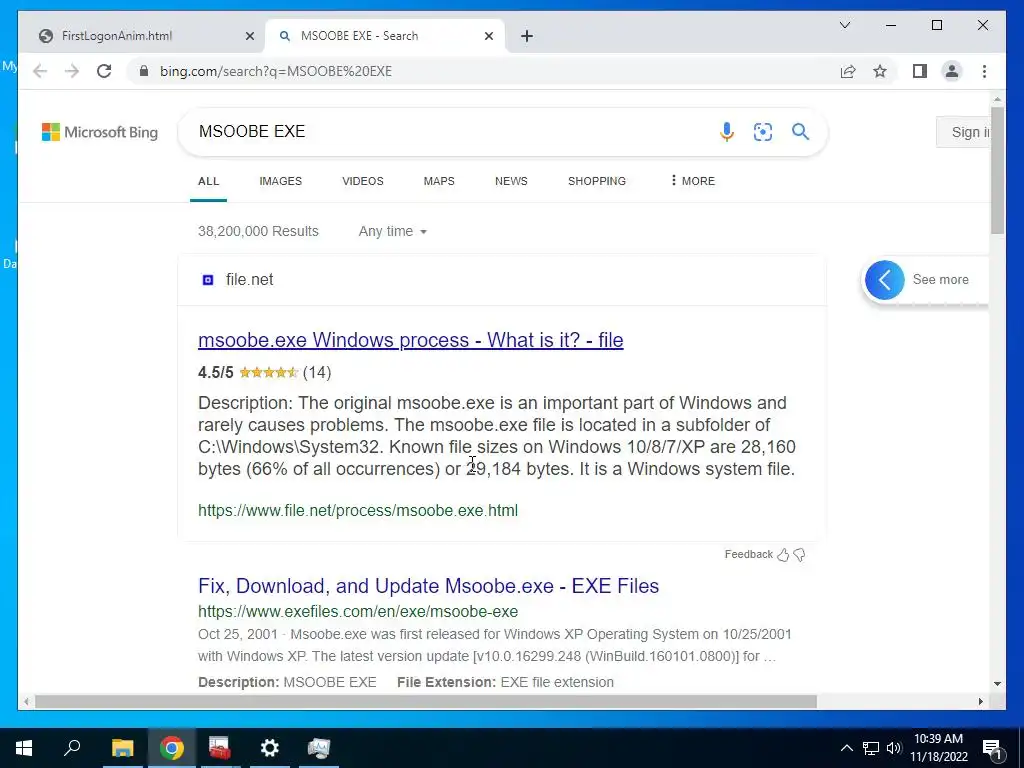This screenshot has width=1024, height=768.
Task: Expand the See more side panel arrow
Action: coord(885,280)
